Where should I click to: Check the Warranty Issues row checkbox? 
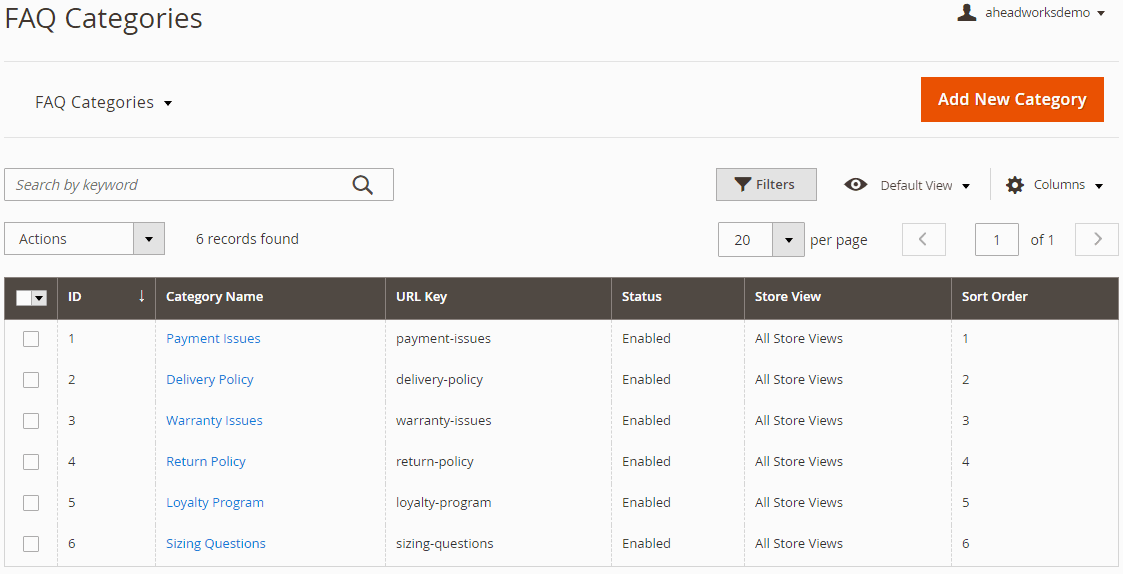(31, 421)
